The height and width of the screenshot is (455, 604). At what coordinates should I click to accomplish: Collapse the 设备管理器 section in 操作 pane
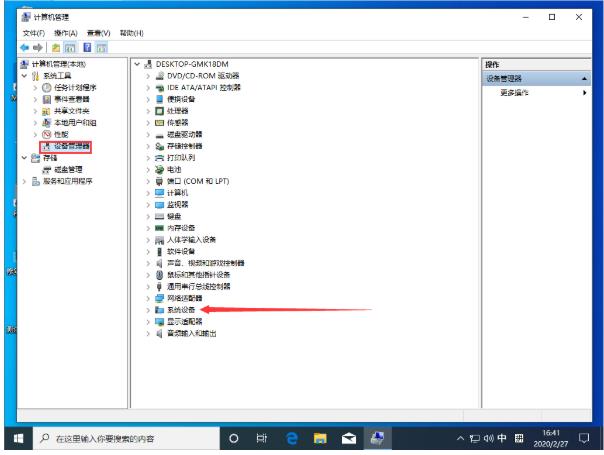click(584, 79)
